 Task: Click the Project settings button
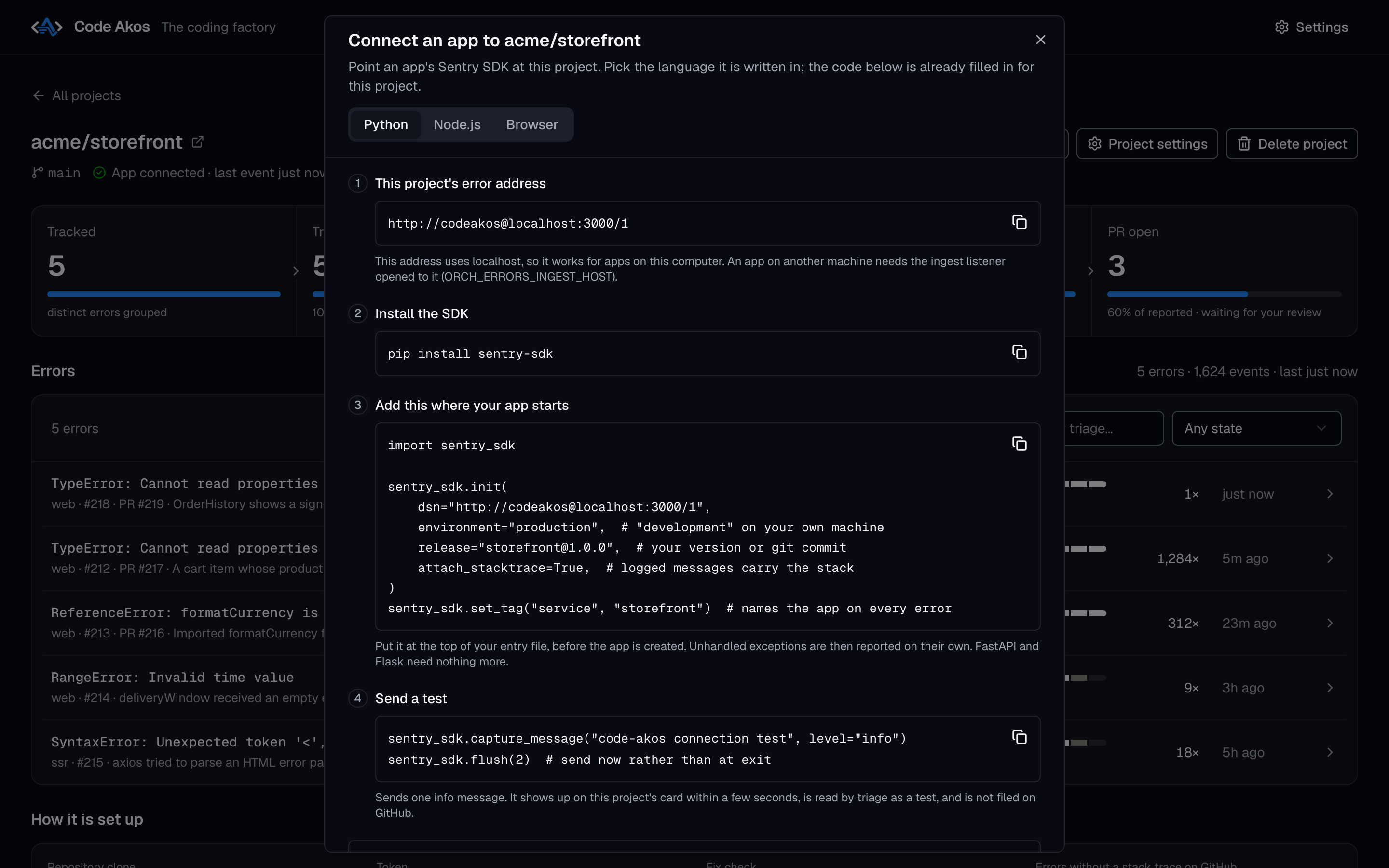(1147, 144)
